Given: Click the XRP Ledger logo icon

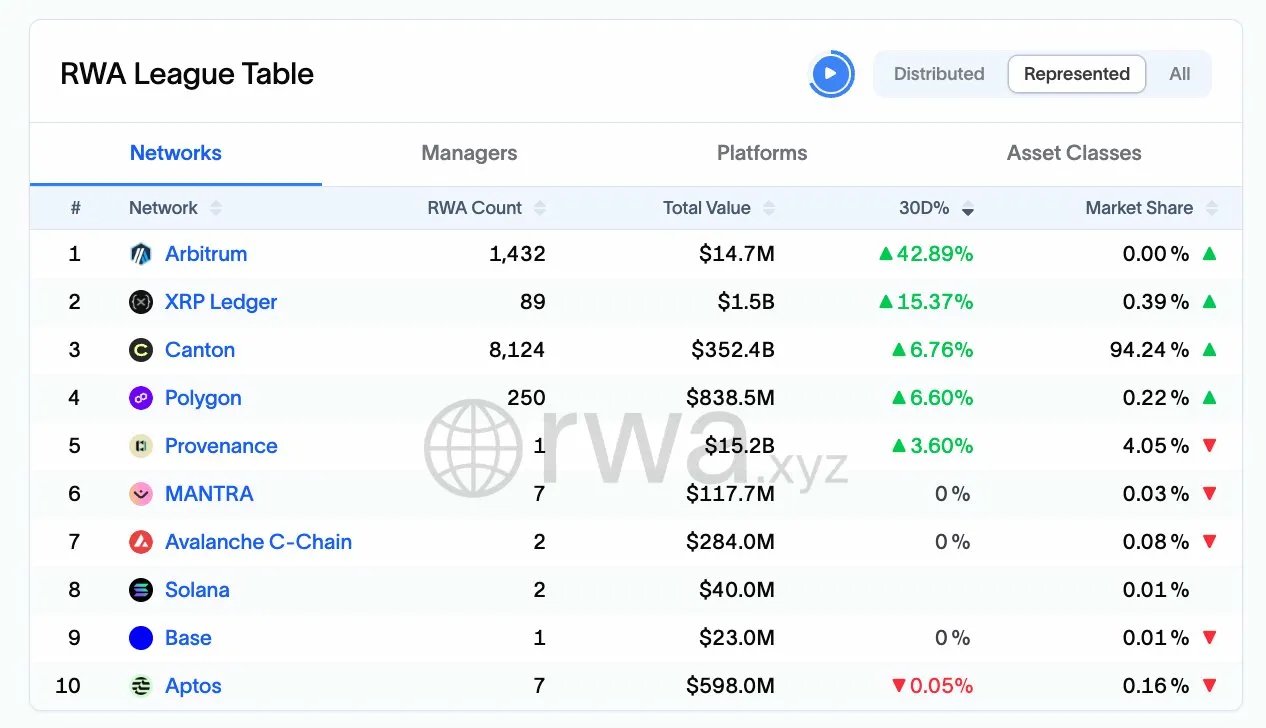Looking at the screenshot, I should click(141, 302).
